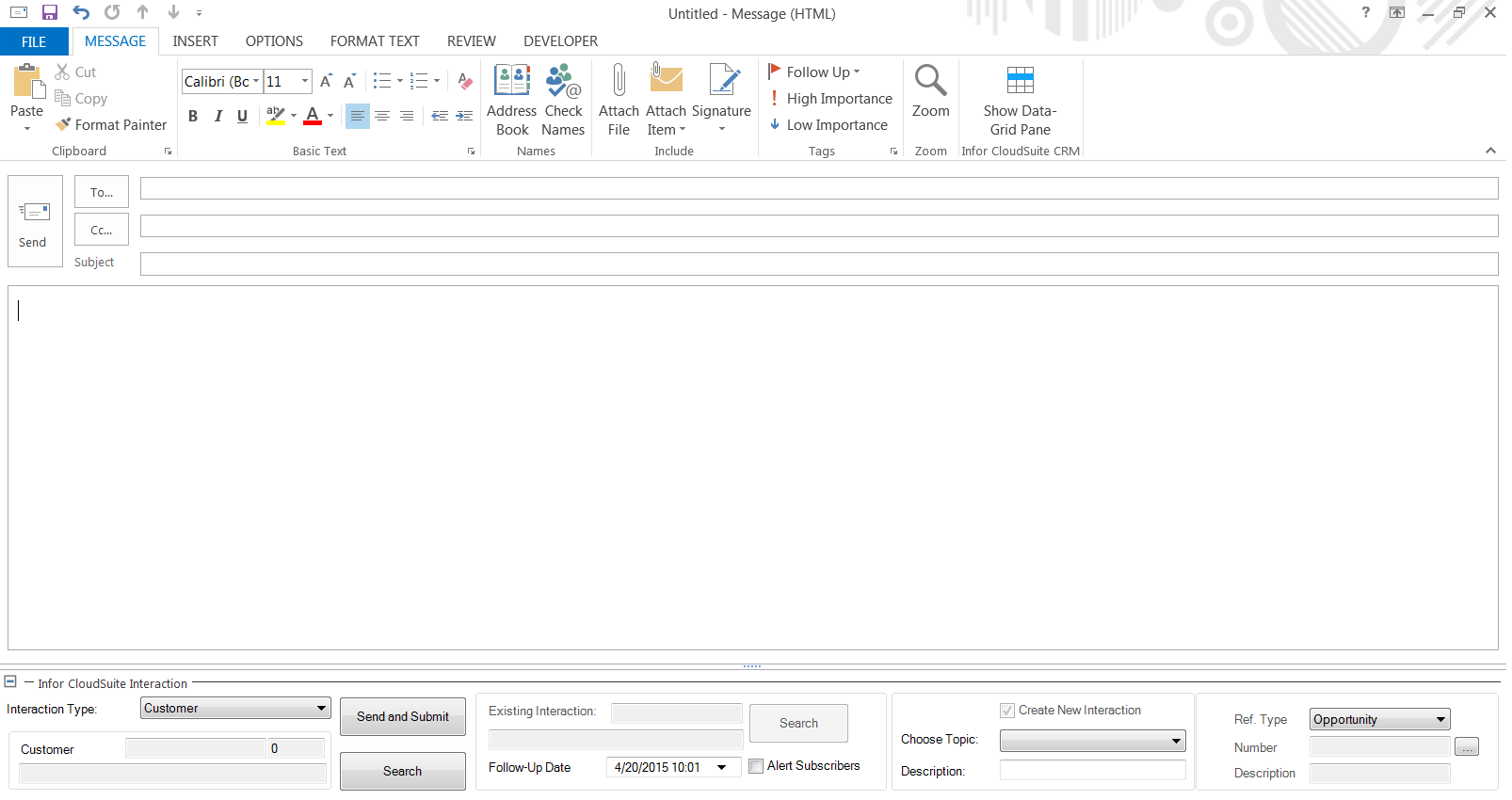The width and height of the screenshot is (1512, 800).
Task: Click the Format Painter brush
Action: coord(64,124)
